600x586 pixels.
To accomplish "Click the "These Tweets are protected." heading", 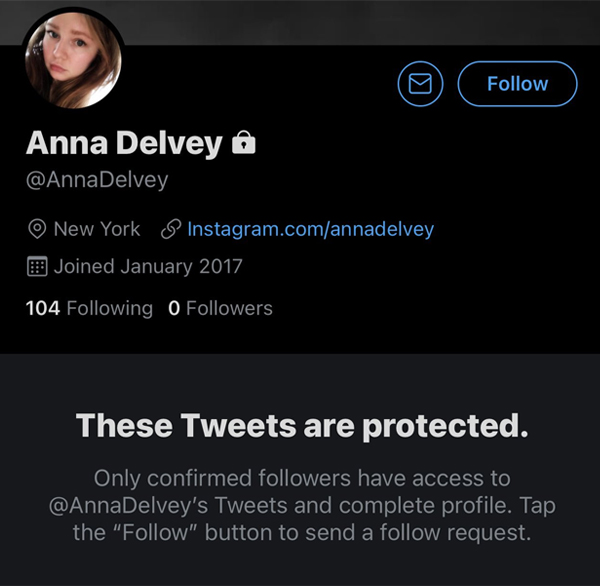I will tap(300, 425).
